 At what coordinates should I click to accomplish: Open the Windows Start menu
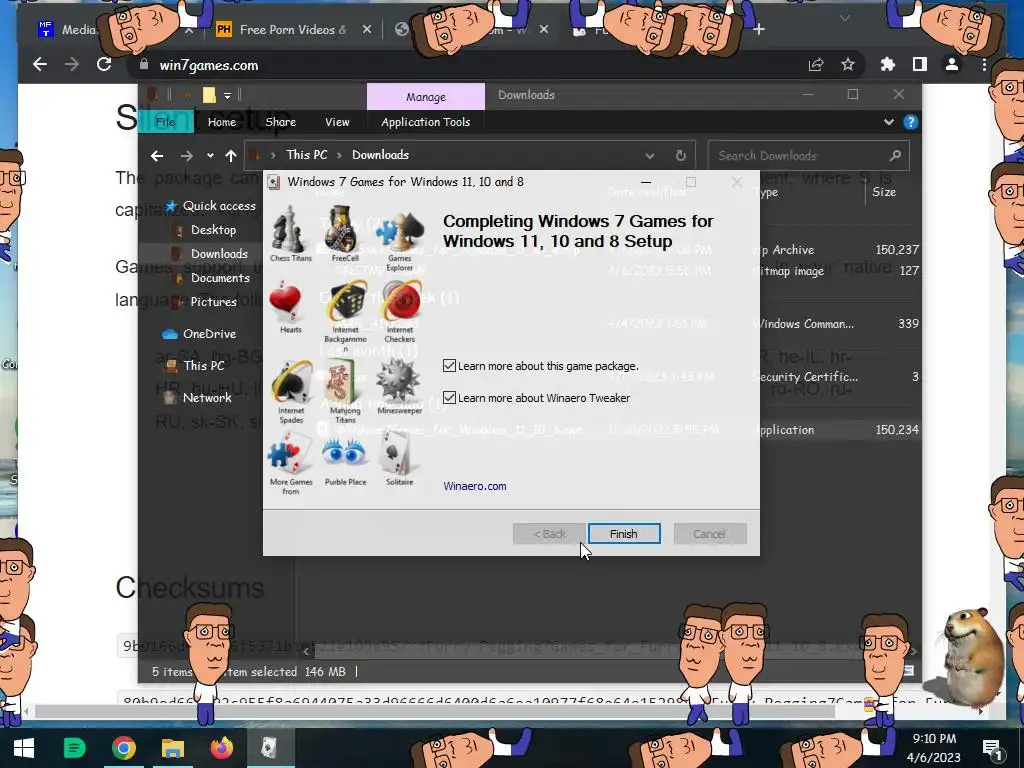[24, 748]
